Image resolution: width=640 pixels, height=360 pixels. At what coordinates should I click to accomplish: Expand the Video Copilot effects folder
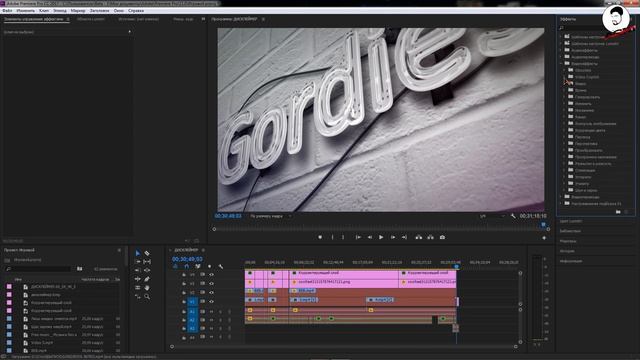point(565,77)
